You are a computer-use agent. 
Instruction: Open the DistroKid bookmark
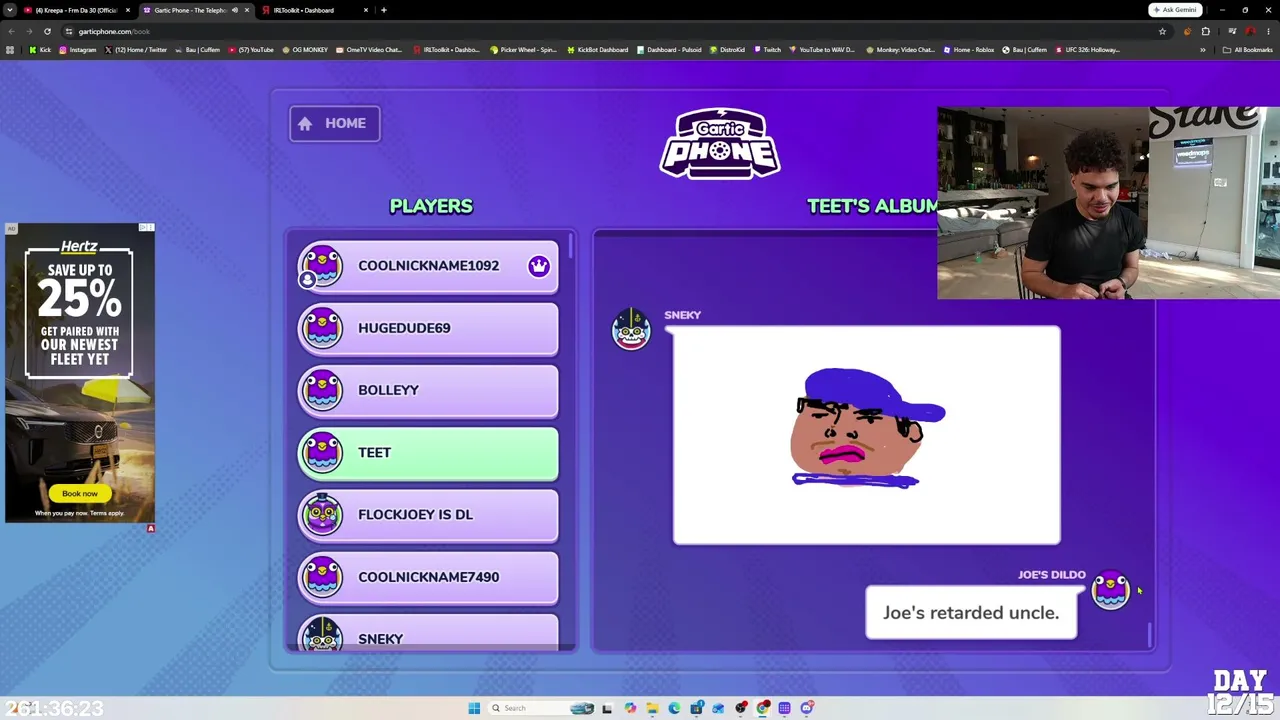click(727, 50)
